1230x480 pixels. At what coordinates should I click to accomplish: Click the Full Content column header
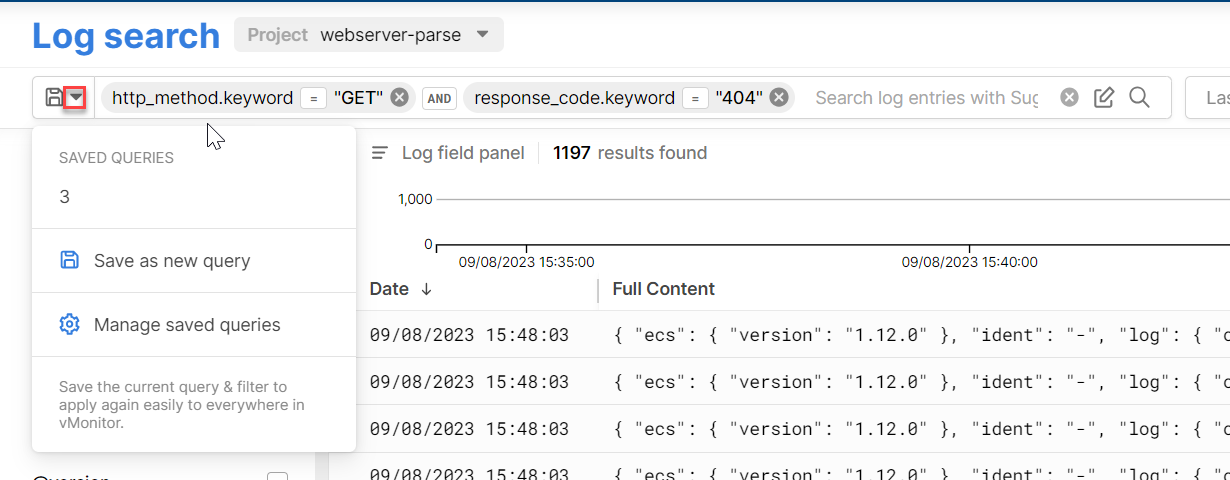(x=663, y=289)
